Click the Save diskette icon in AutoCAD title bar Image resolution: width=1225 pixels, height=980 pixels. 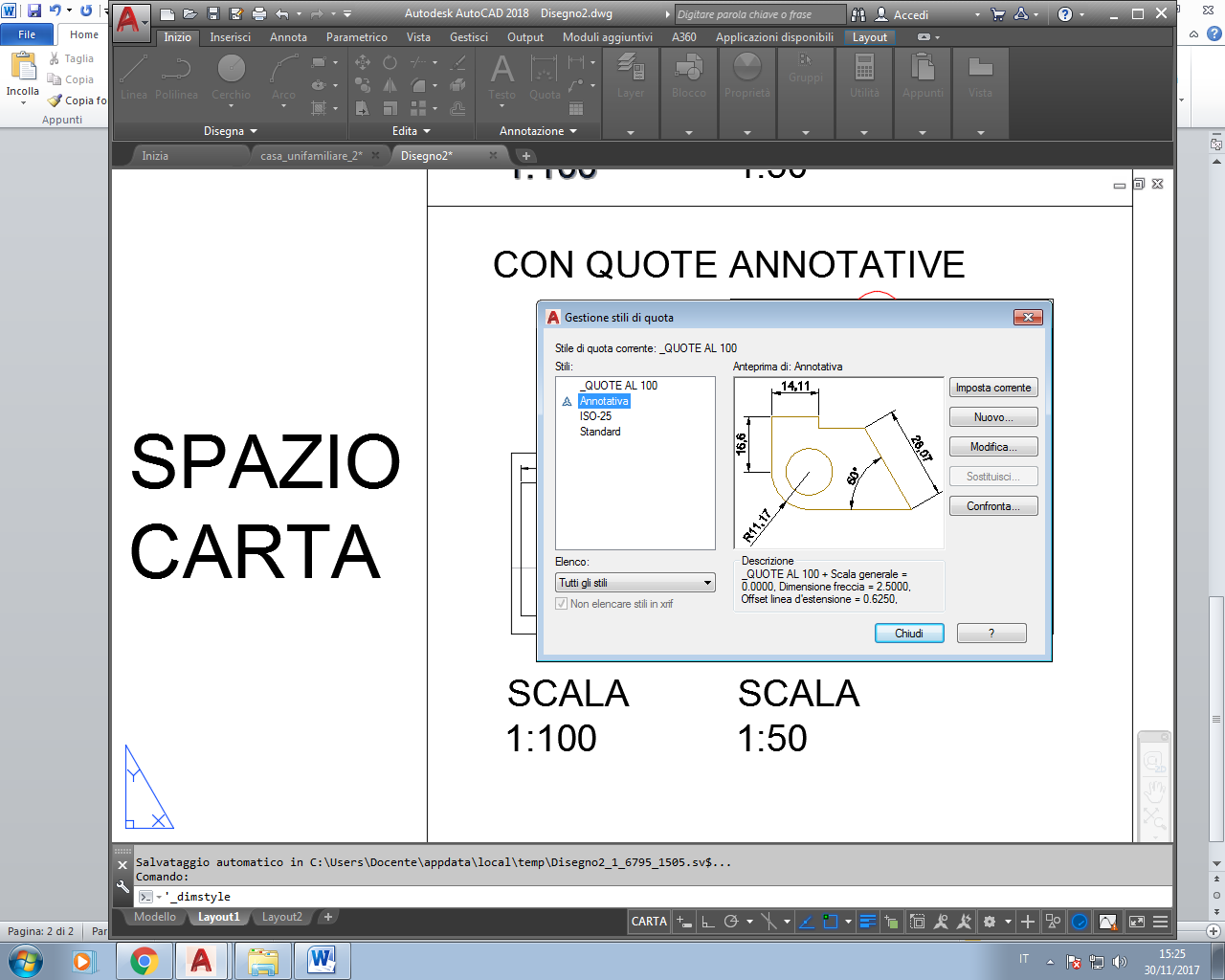212,14
